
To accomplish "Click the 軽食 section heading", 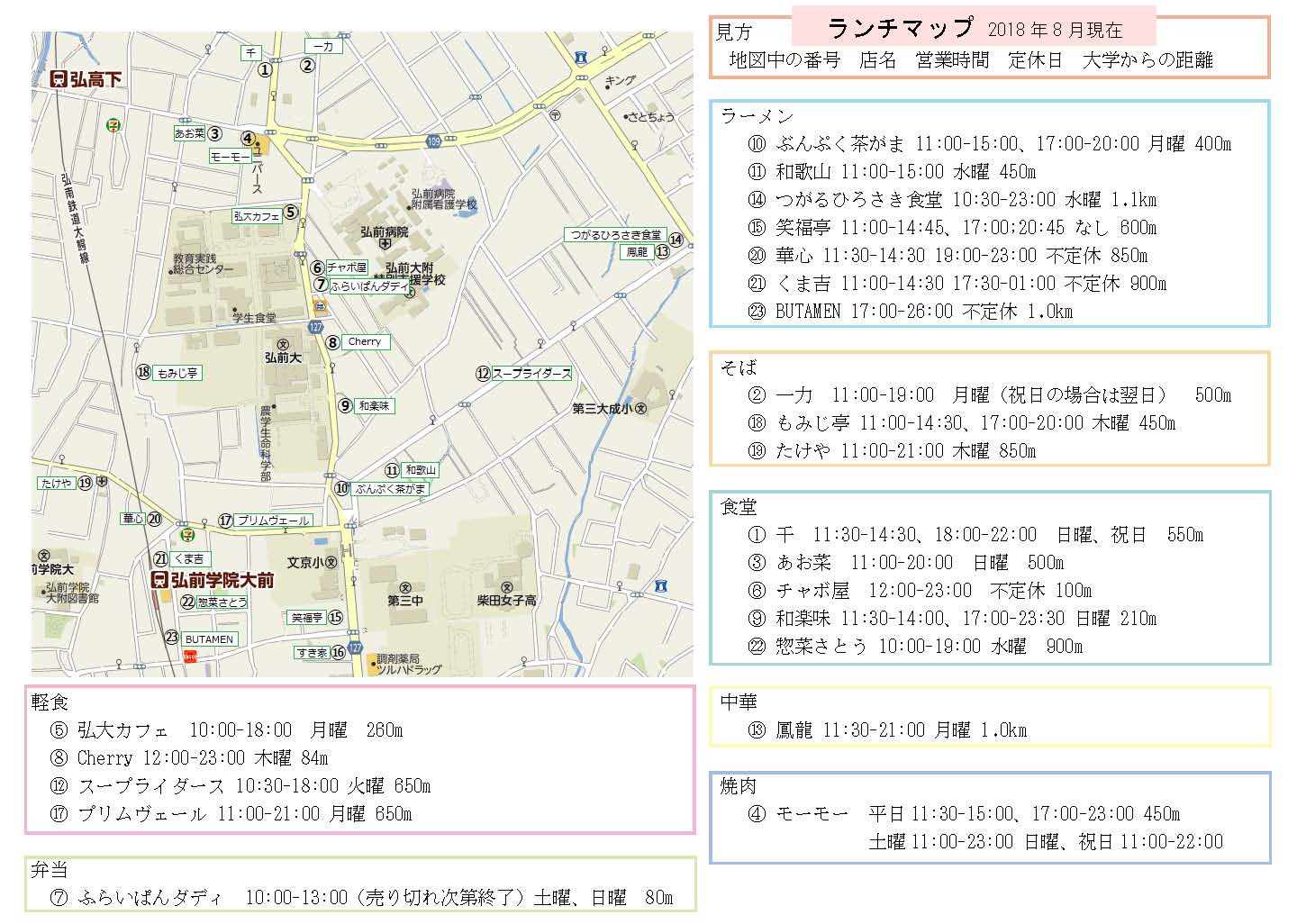I will (x=50, y=702).
